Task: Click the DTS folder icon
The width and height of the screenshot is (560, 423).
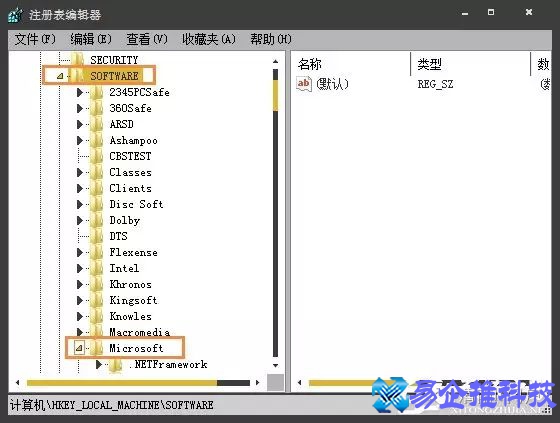Action: 97,236
